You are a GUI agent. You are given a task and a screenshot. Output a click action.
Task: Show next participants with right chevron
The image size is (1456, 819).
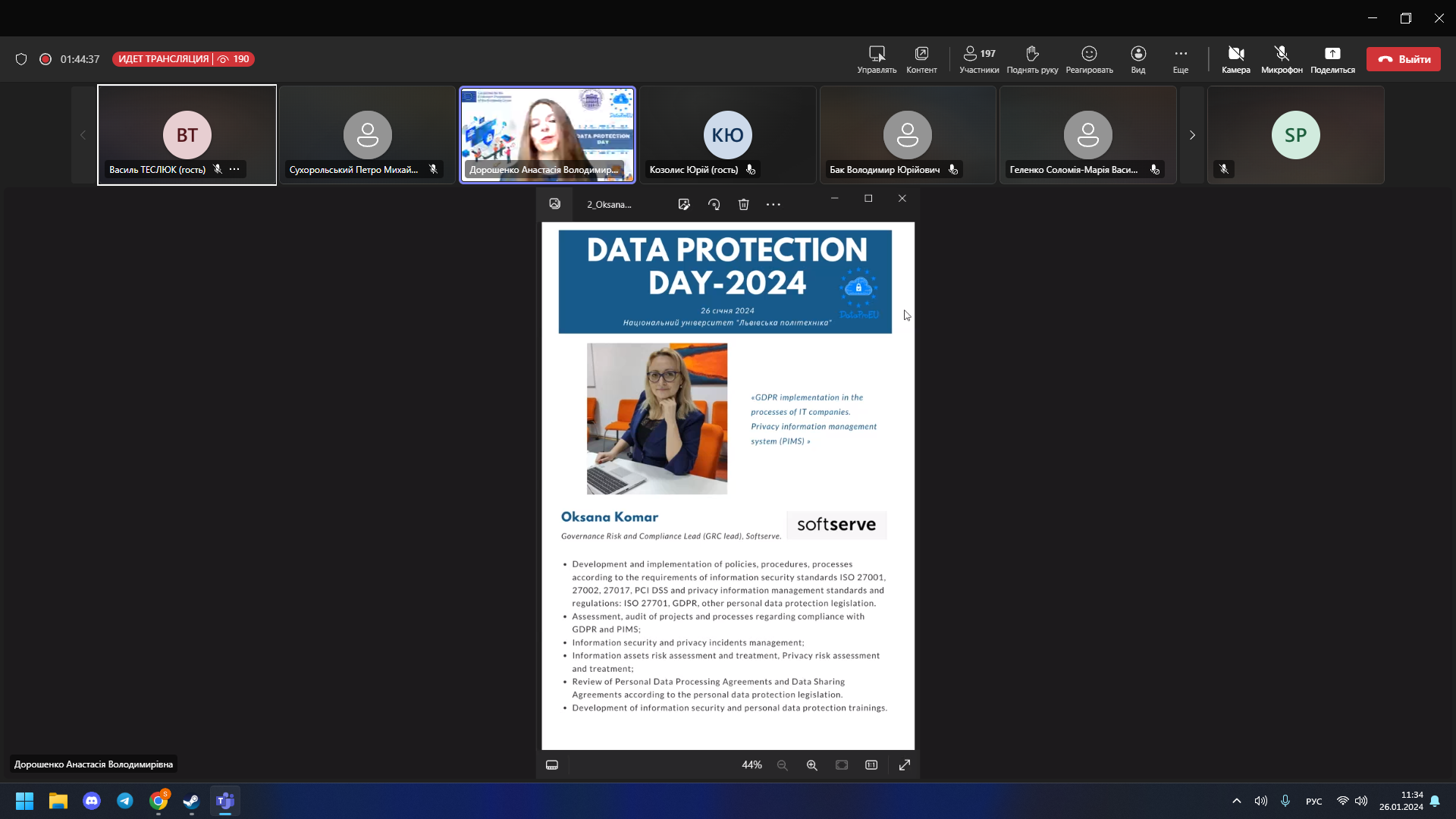(x=1191, y=135)
